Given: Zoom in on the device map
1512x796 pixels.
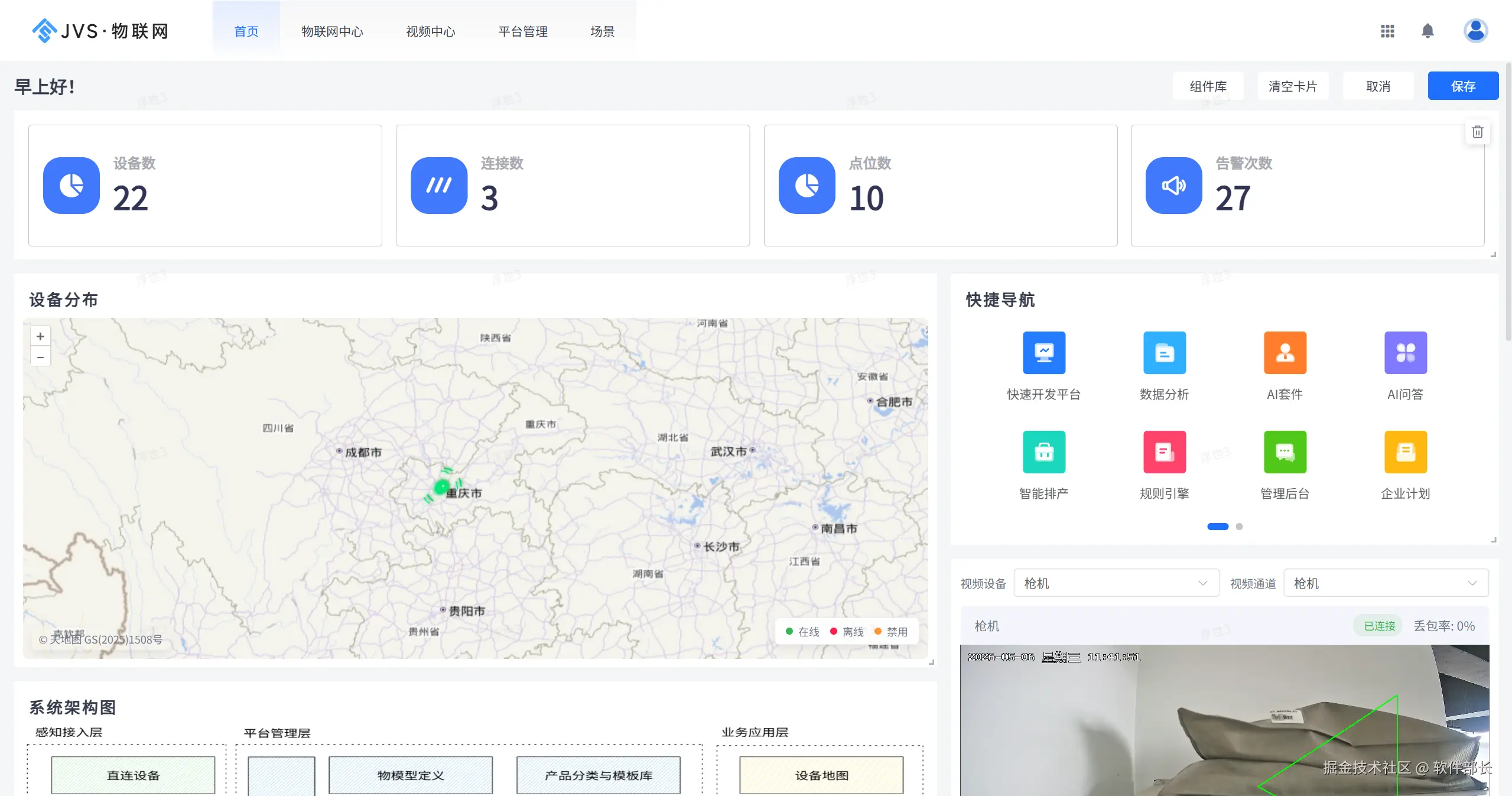Looking at the screenshot, I should 40,336.
